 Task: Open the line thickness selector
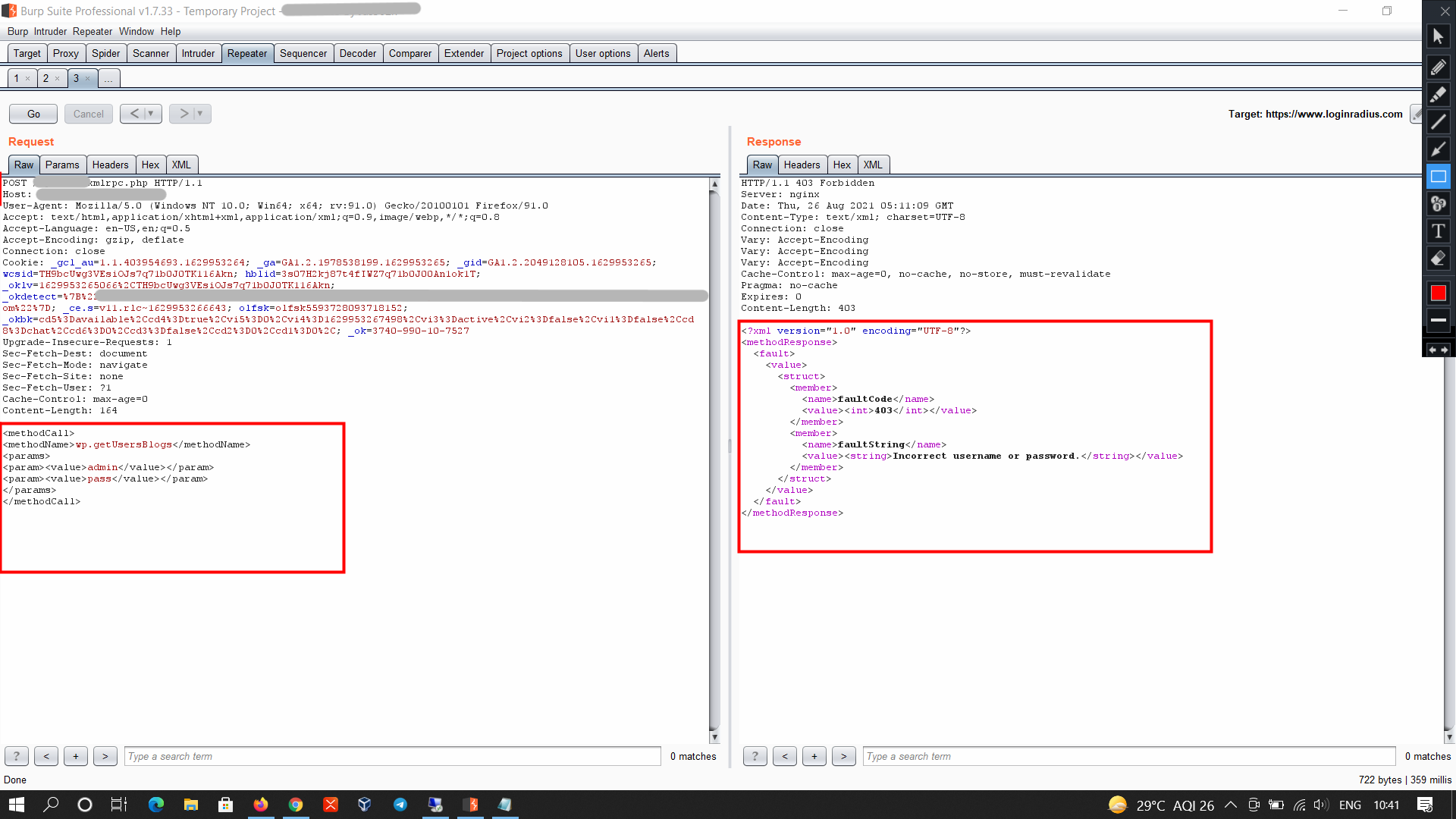[x=1438, y=320]
